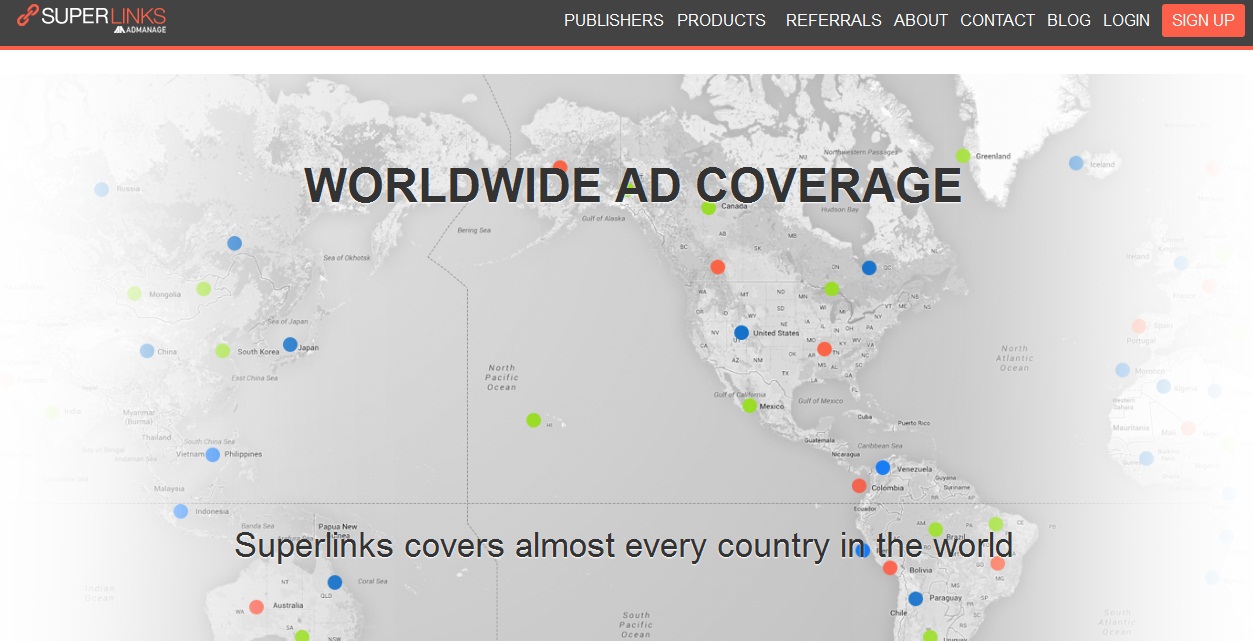Click the North Pacific Ocean map label
The image size is (1253, 641).
click(502, 378)
